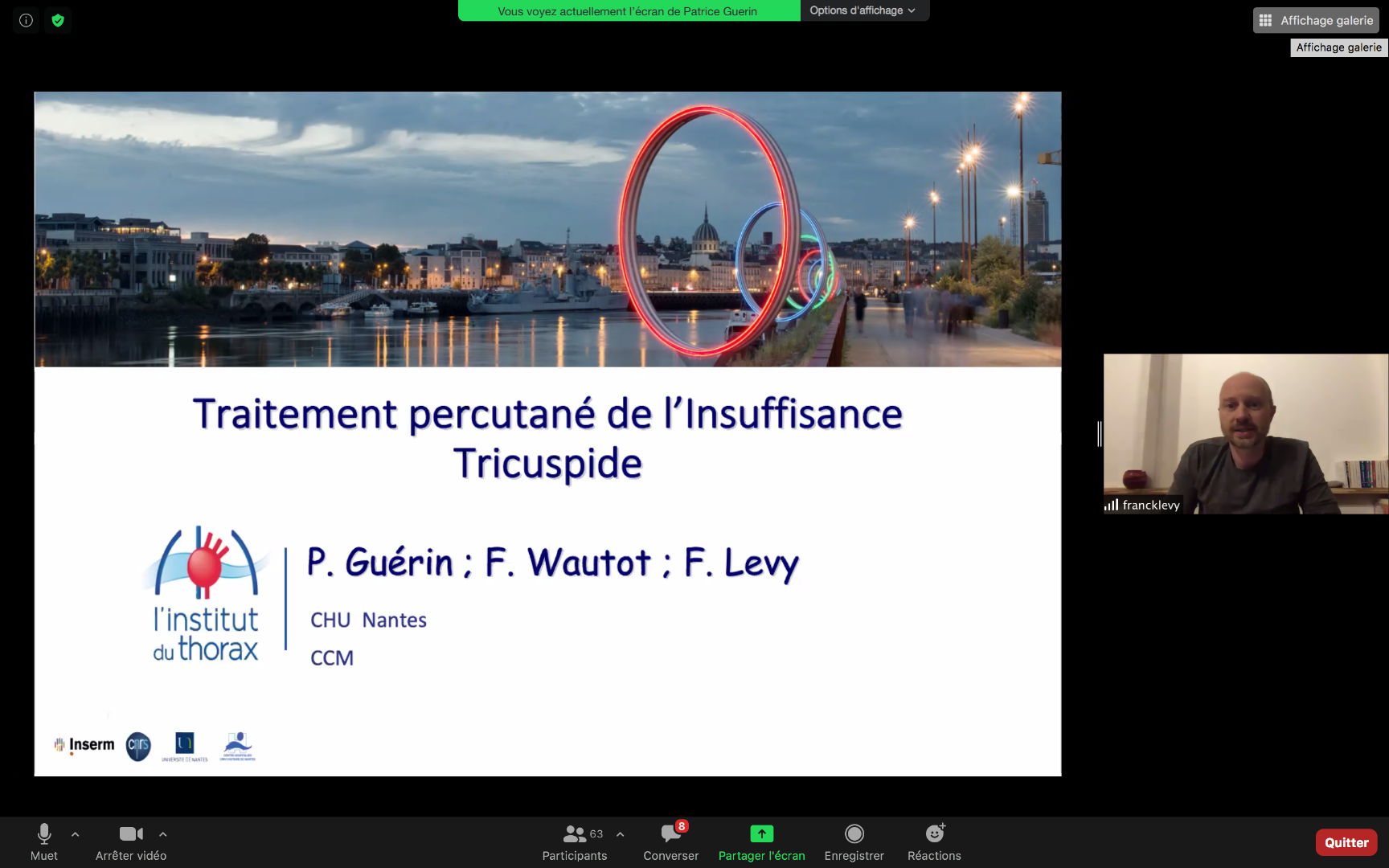The height and width of the screenshot is (868, 1389).
Task: Open the Converser chat panel
Action: tap(671, 842)
